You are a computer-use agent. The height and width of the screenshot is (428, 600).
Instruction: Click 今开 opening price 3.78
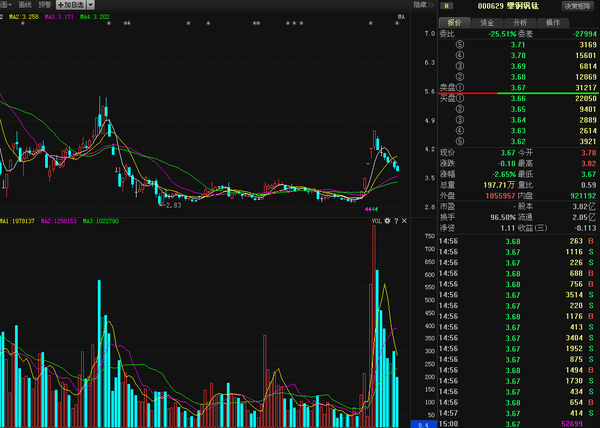point(589,153)
